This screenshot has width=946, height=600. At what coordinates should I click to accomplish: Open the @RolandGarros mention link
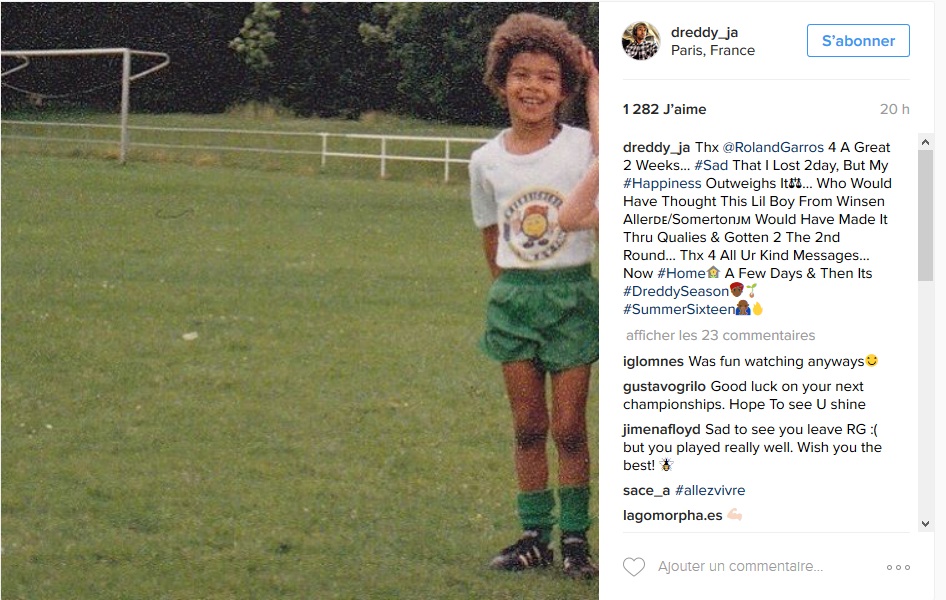pos(773,148)
